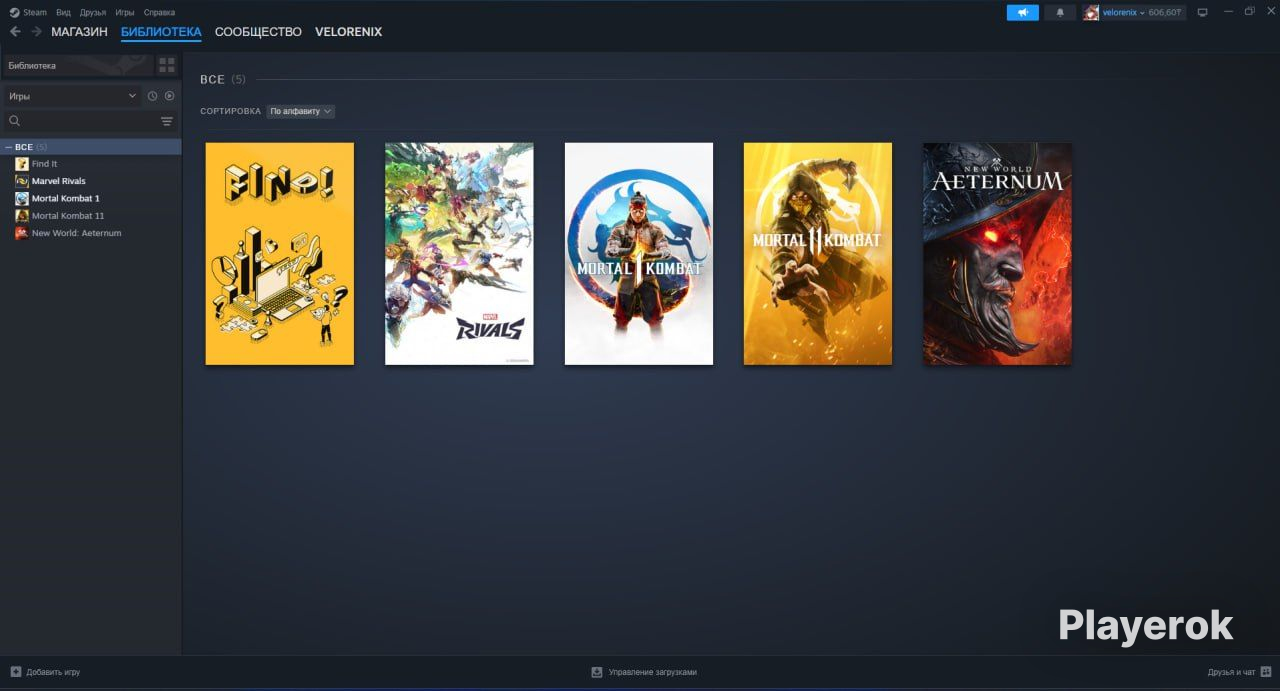
Task: Toggle the ready-to-play filter icon
Action: [169, 96]
